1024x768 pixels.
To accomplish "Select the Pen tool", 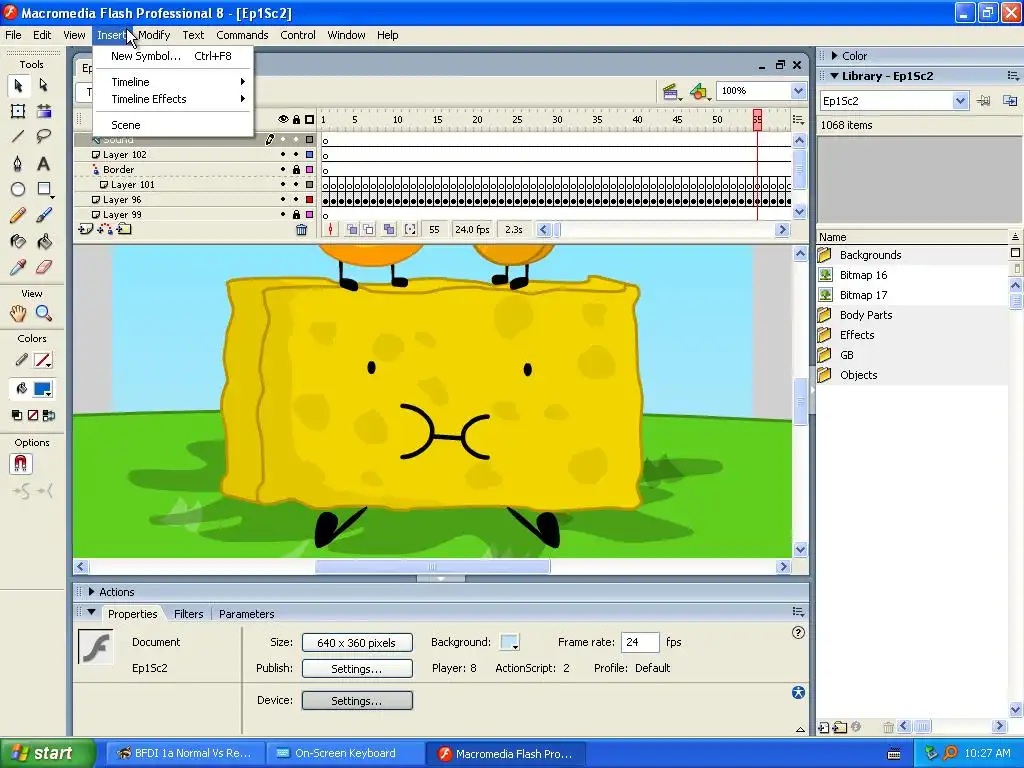I will pos(18,163).
